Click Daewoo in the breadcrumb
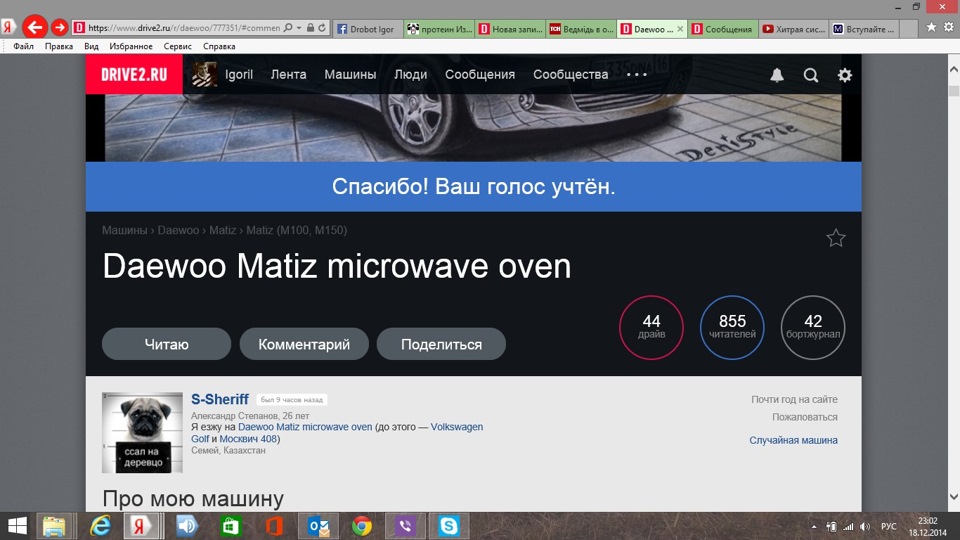The width and height of the screenshot is (960, 540). (x=178, y=230)
